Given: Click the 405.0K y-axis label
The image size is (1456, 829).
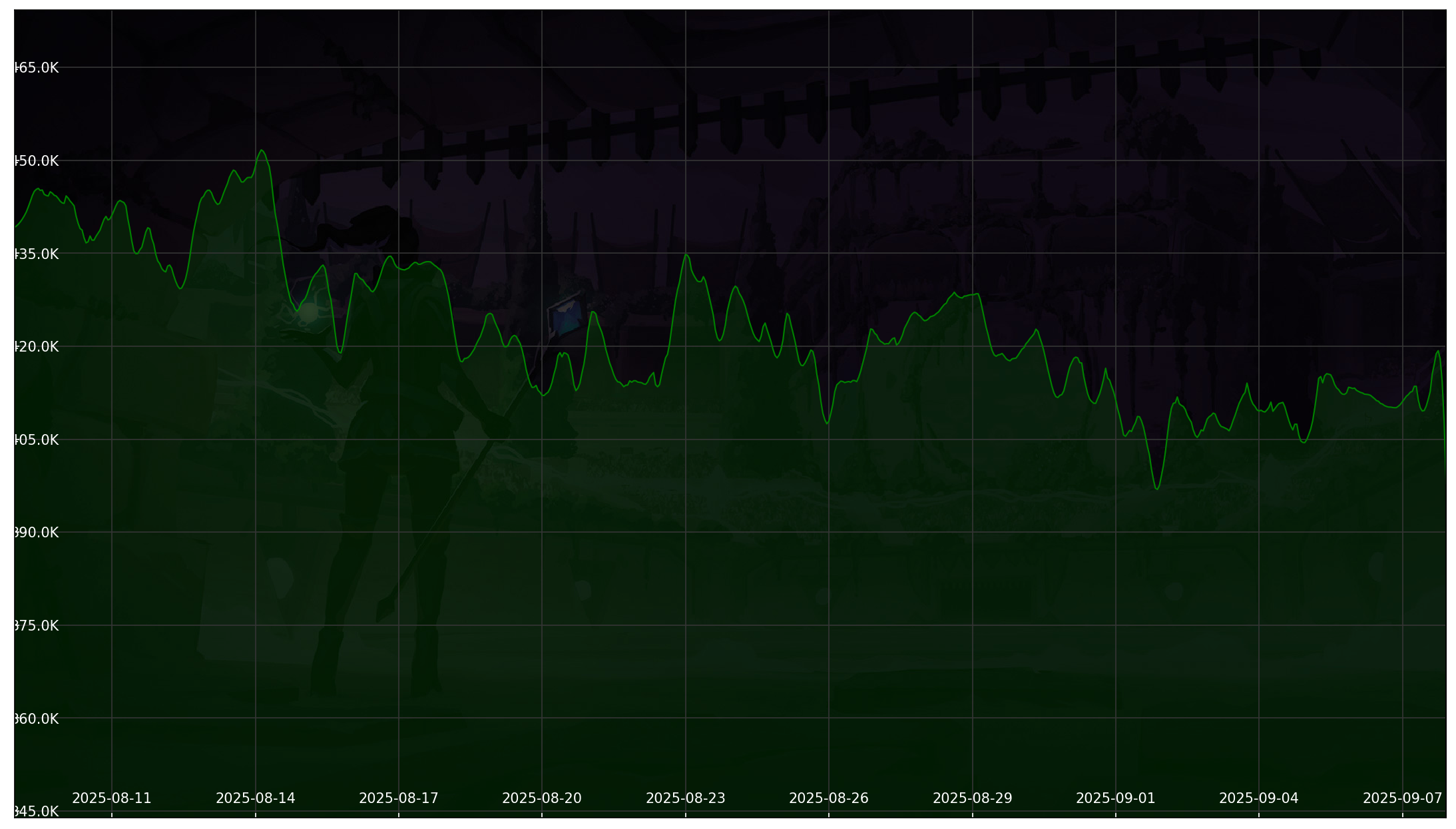Looking at the screenshot, I should tap(37, 439).
